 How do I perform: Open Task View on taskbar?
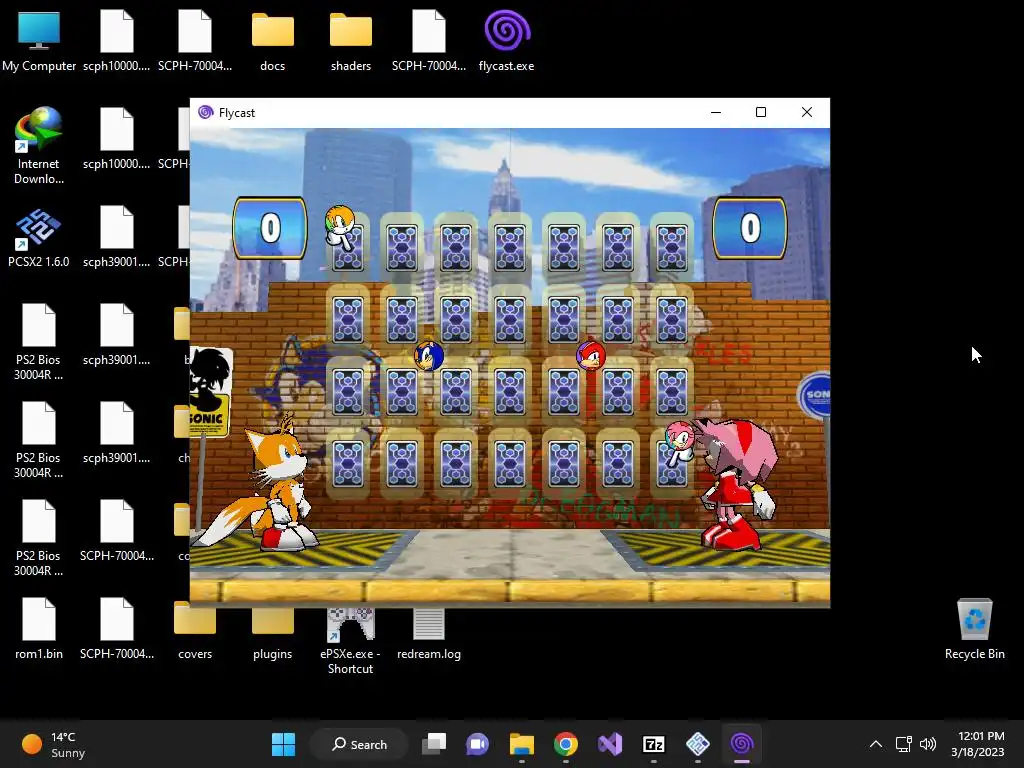tap(434, 744)
